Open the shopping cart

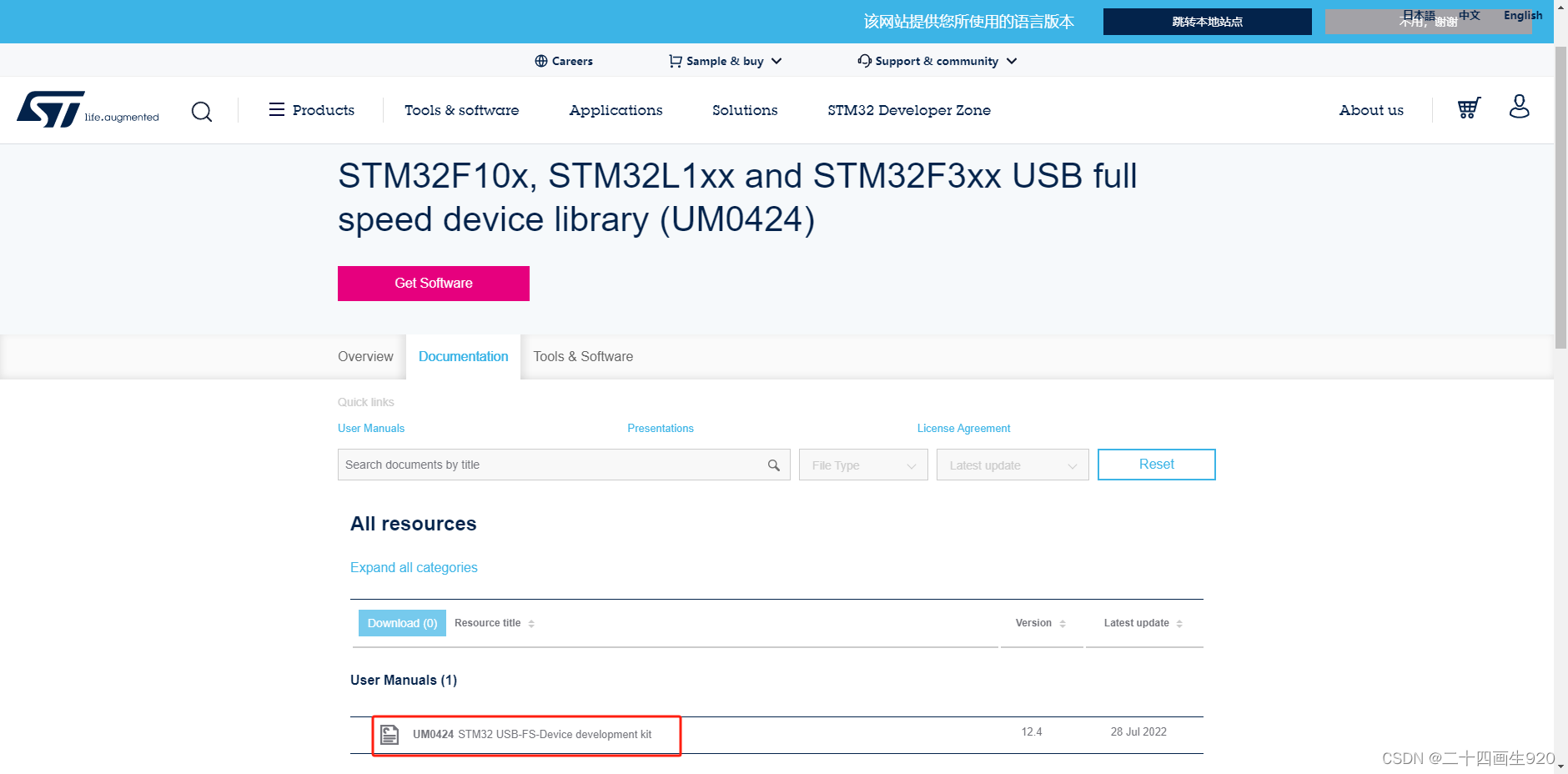point(1469,108)
